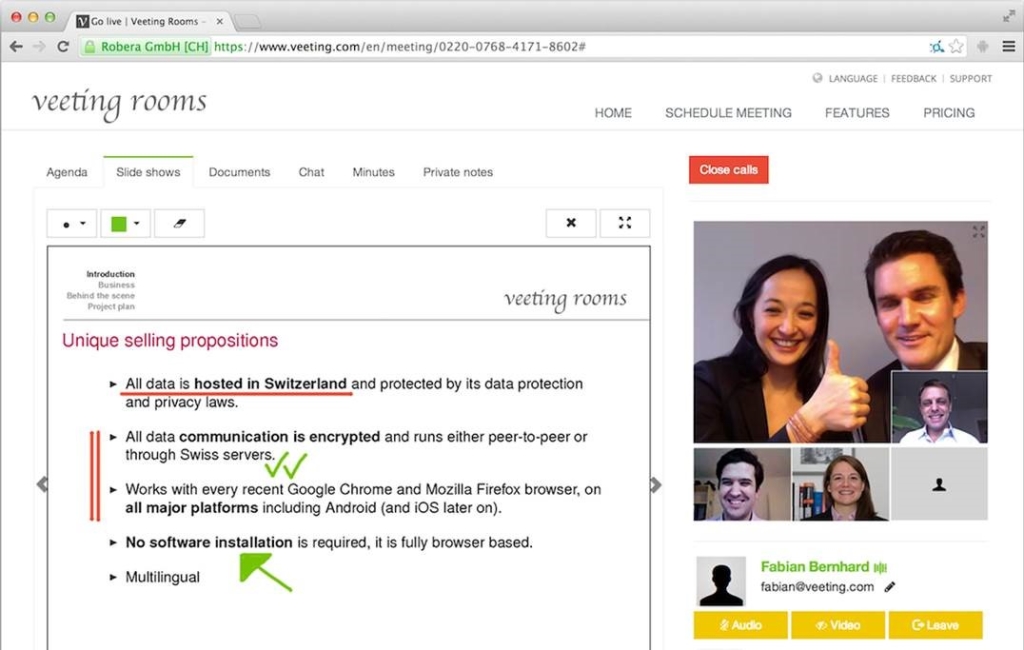Click the red Close calls button
Screen dimensions: 1024x650
pyautogui.click(x=728, y=170)
